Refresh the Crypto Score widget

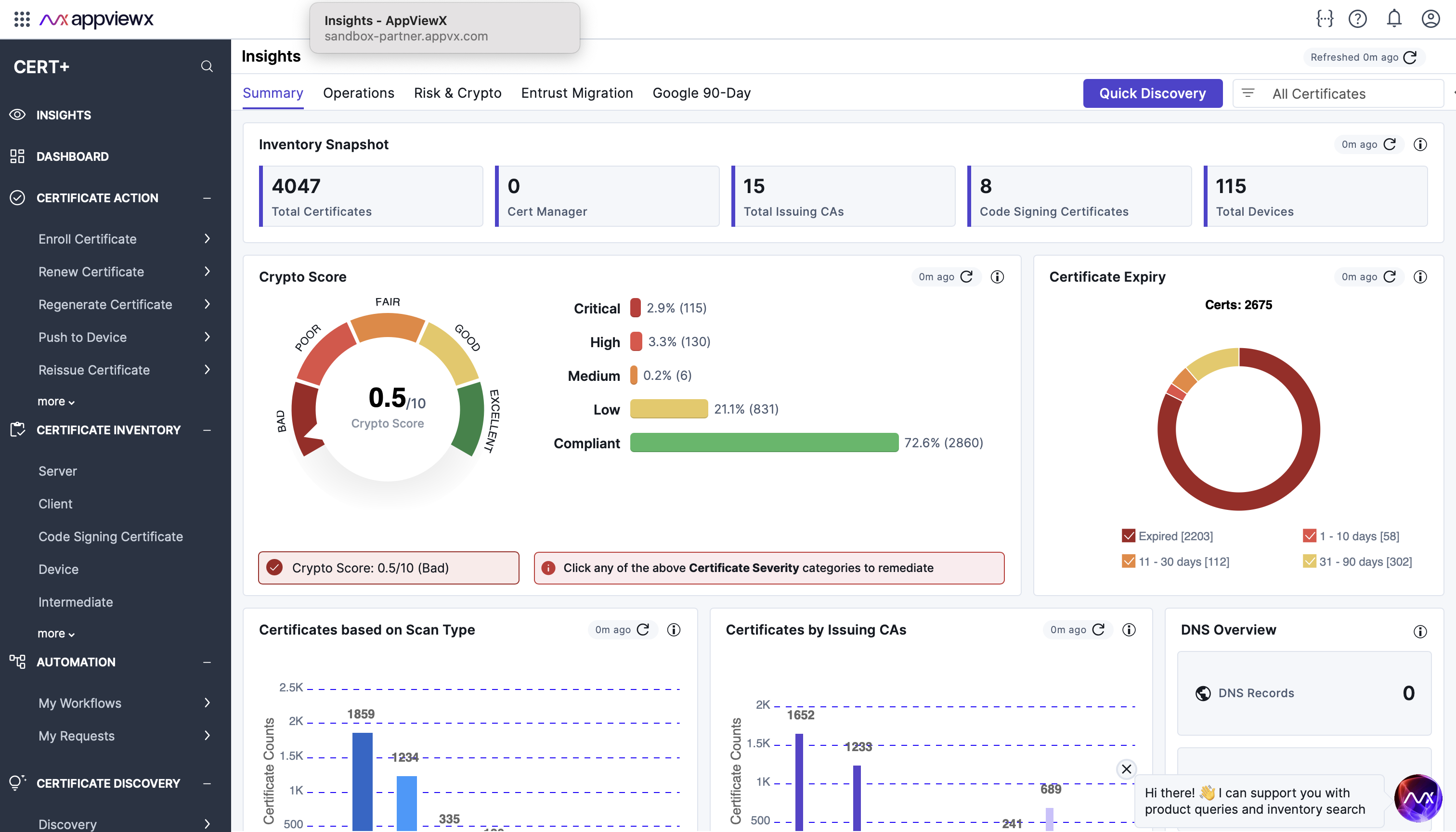pyautogui.click(x=966, y=276)
